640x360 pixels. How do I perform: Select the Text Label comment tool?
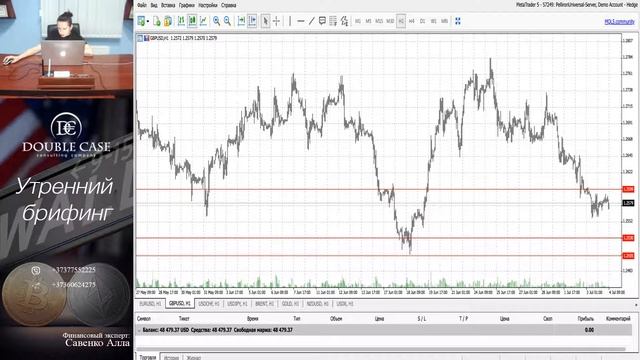click(x=322, y=21)
